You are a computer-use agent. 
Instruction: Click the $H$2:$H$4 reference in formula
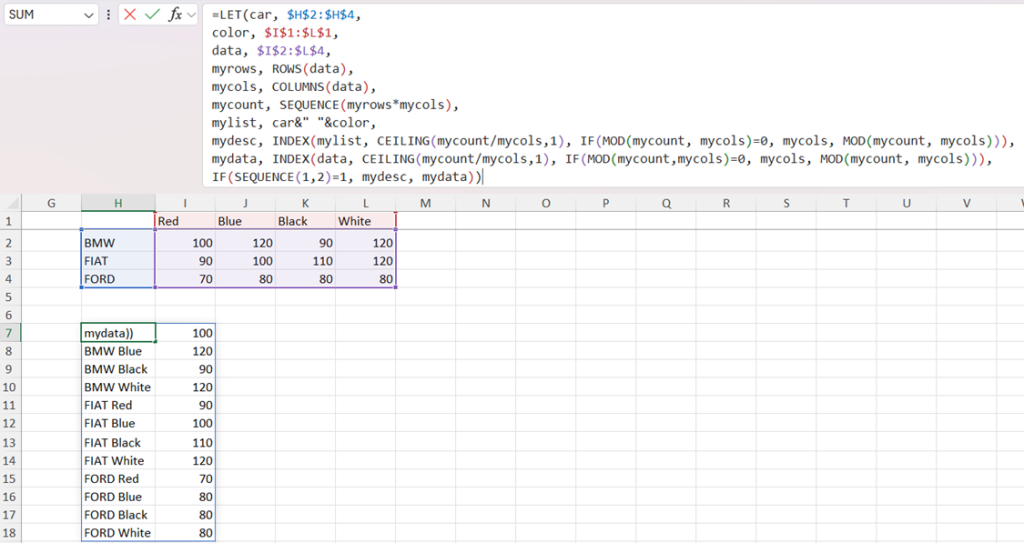(321, 14)
